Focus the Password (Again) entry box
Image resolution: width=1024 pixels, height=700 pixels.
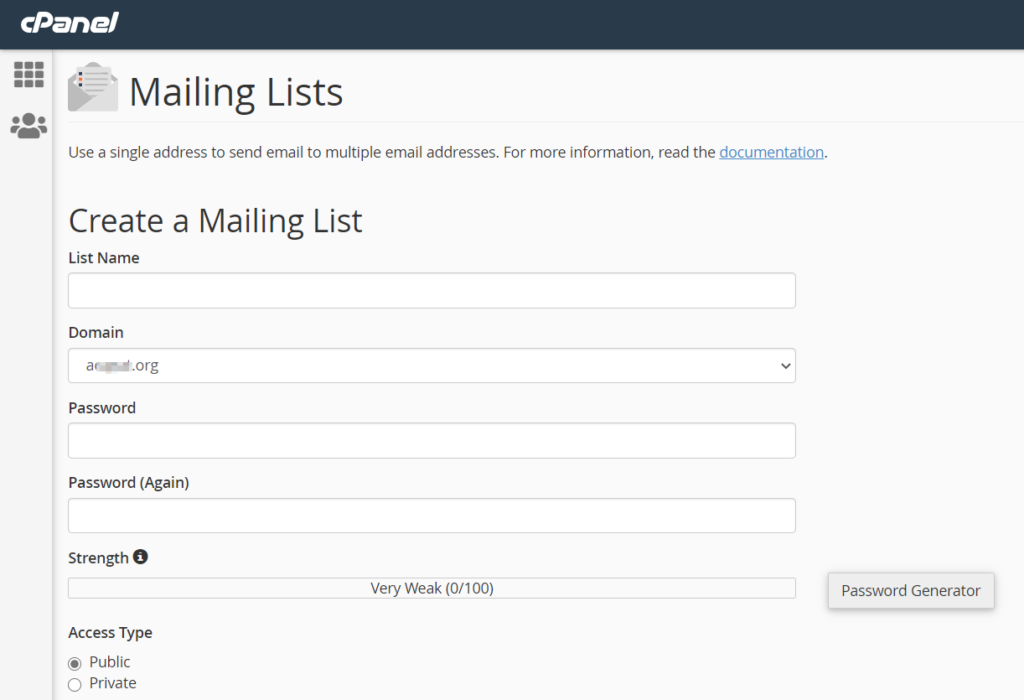pos(431,516)
